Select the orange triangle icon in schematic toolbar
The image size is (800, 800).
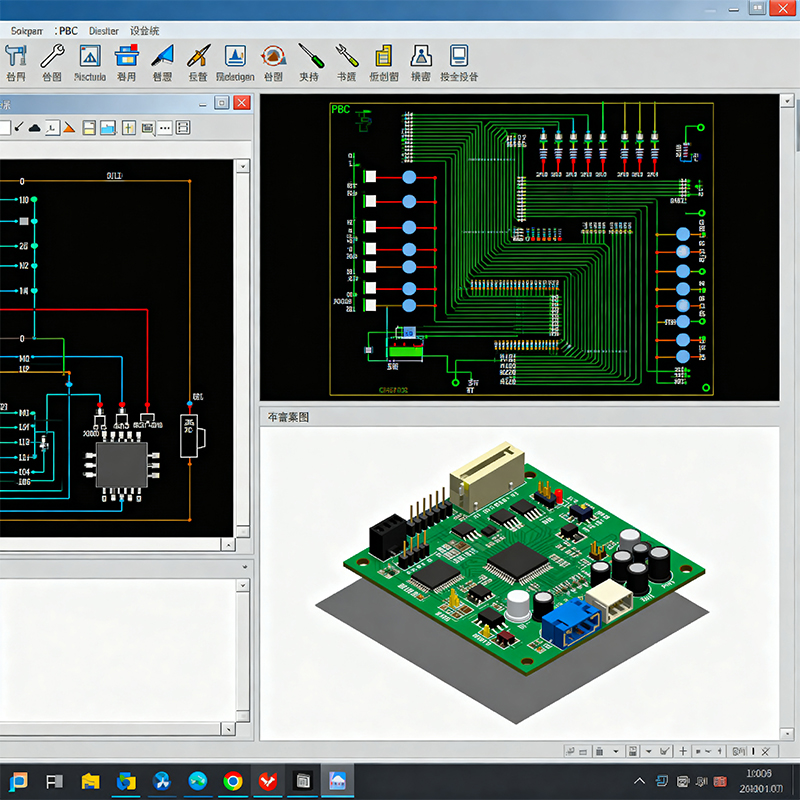tap(69, 128)
